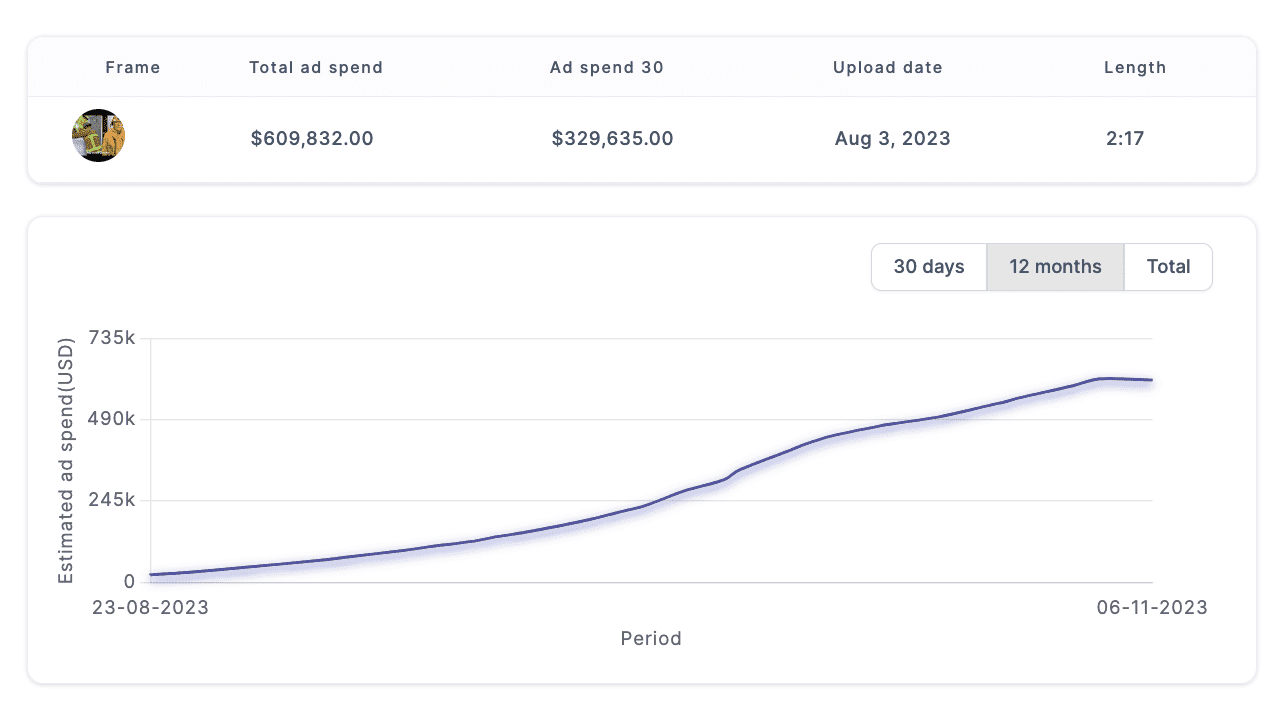Select the 30 days range tab
This screenshot has width=1286, height=706.
929,267
